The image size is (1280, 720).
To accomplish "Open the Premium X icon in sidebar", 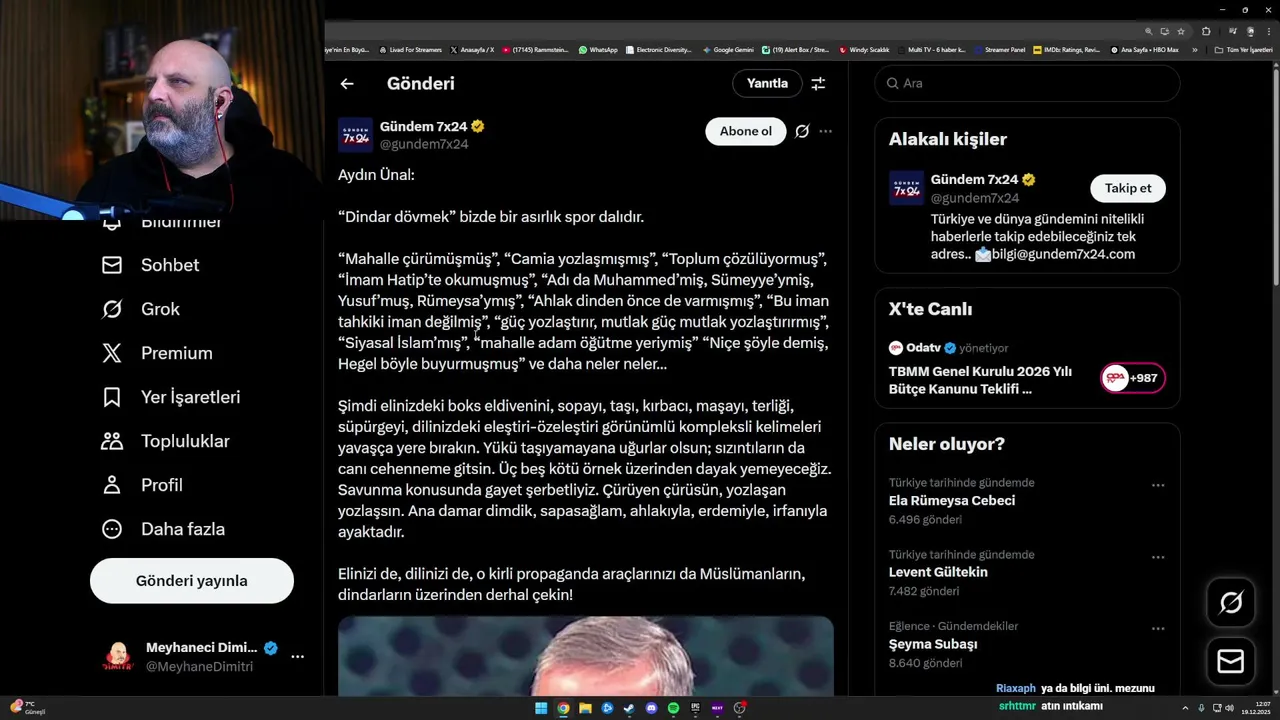I will pyautogui.click(x=112, y=353).
